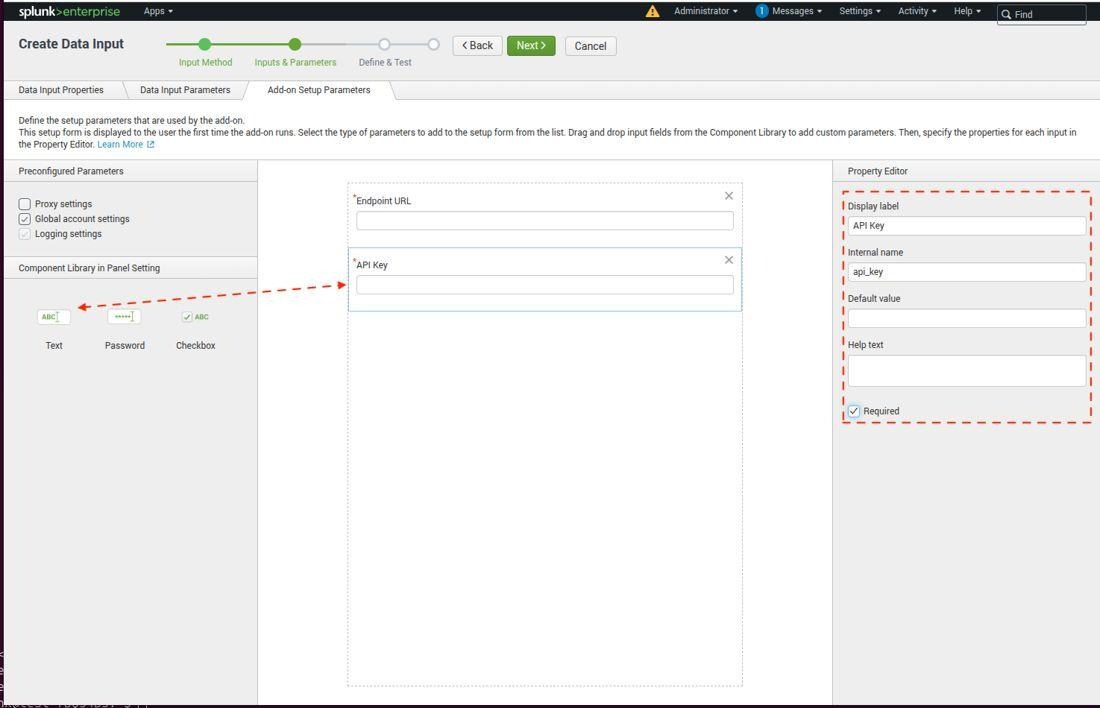Click the Create Data Input title
Image resolution: width=1100 pixels, height=708 pixels.
(71, 44)
